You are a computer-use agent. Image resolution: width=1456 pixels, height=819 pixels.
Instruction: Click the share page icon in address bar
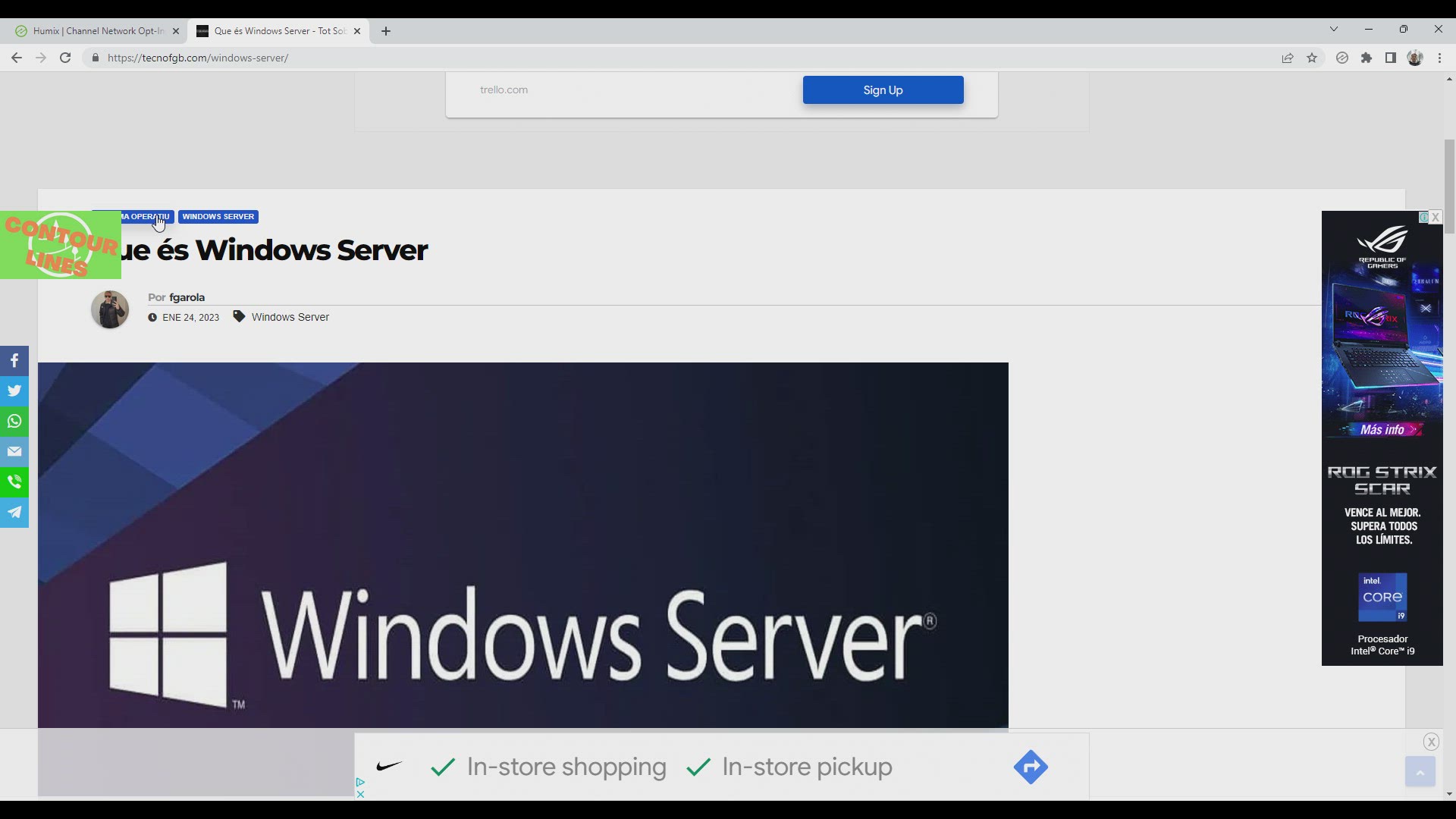(1288, 58)
